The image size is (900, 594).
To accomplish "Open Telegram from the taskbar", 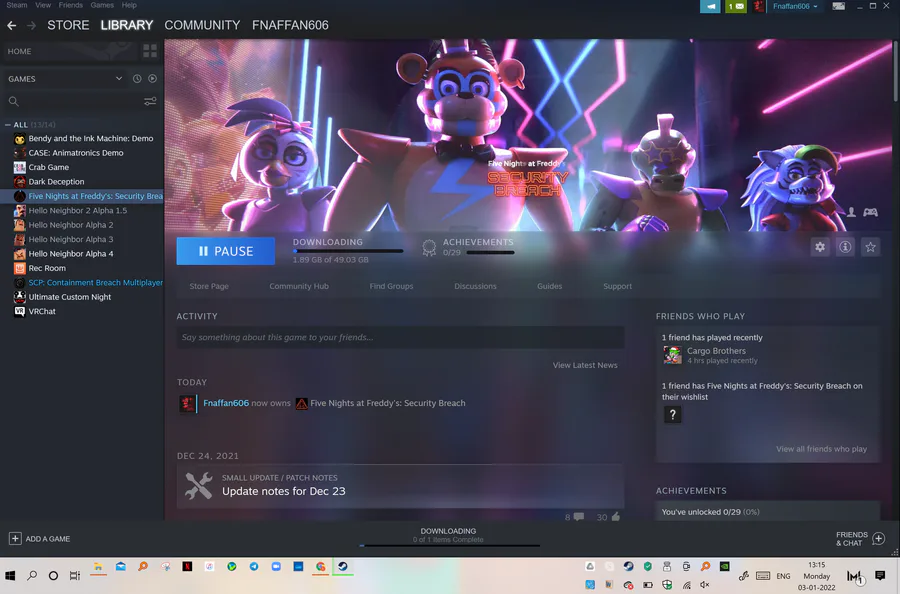I will [x=254, y=566].
